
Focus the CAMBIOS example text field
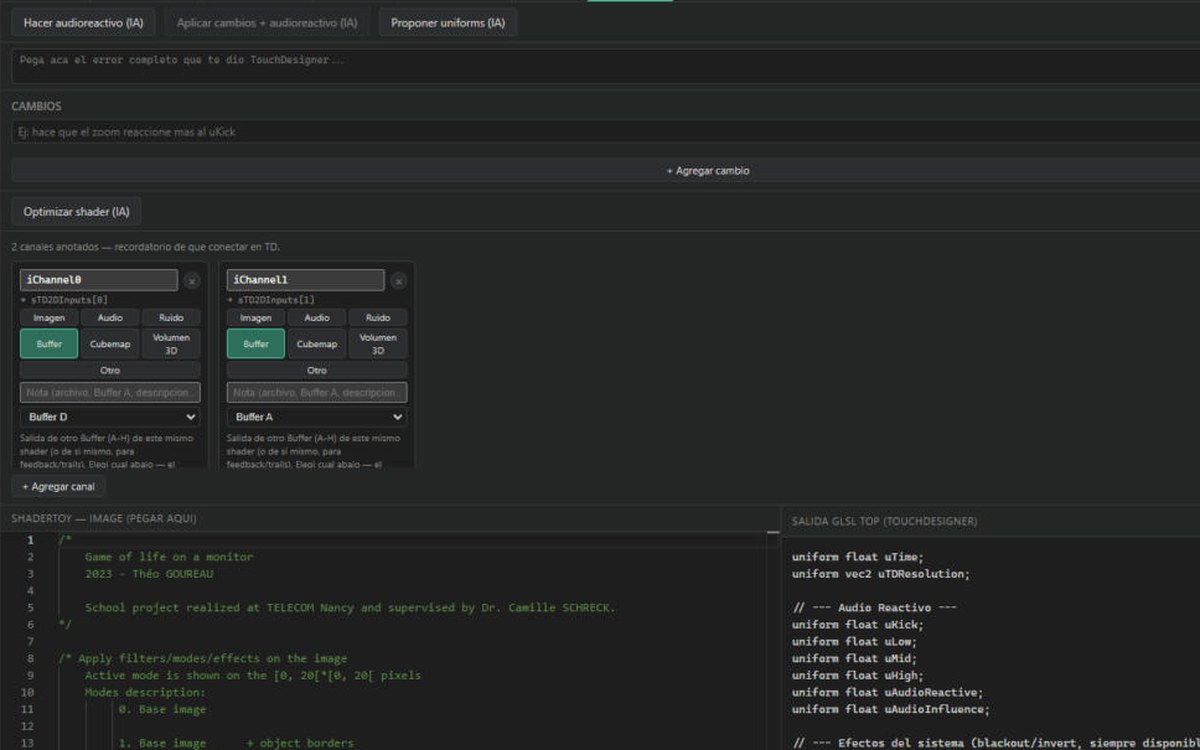[x=606, y=132]
